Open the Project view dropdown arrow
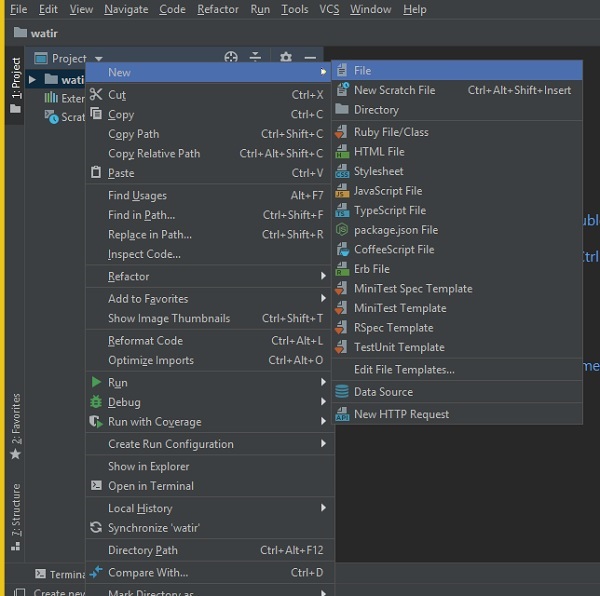The width and height of the screenshot is (600, 596). click(x=98, y=59)
